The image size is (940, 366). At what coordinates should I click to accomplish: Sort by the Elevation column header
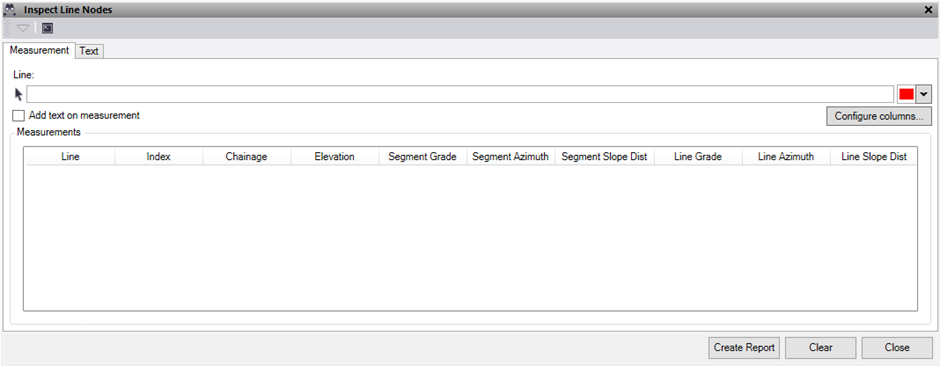(335, 157)
